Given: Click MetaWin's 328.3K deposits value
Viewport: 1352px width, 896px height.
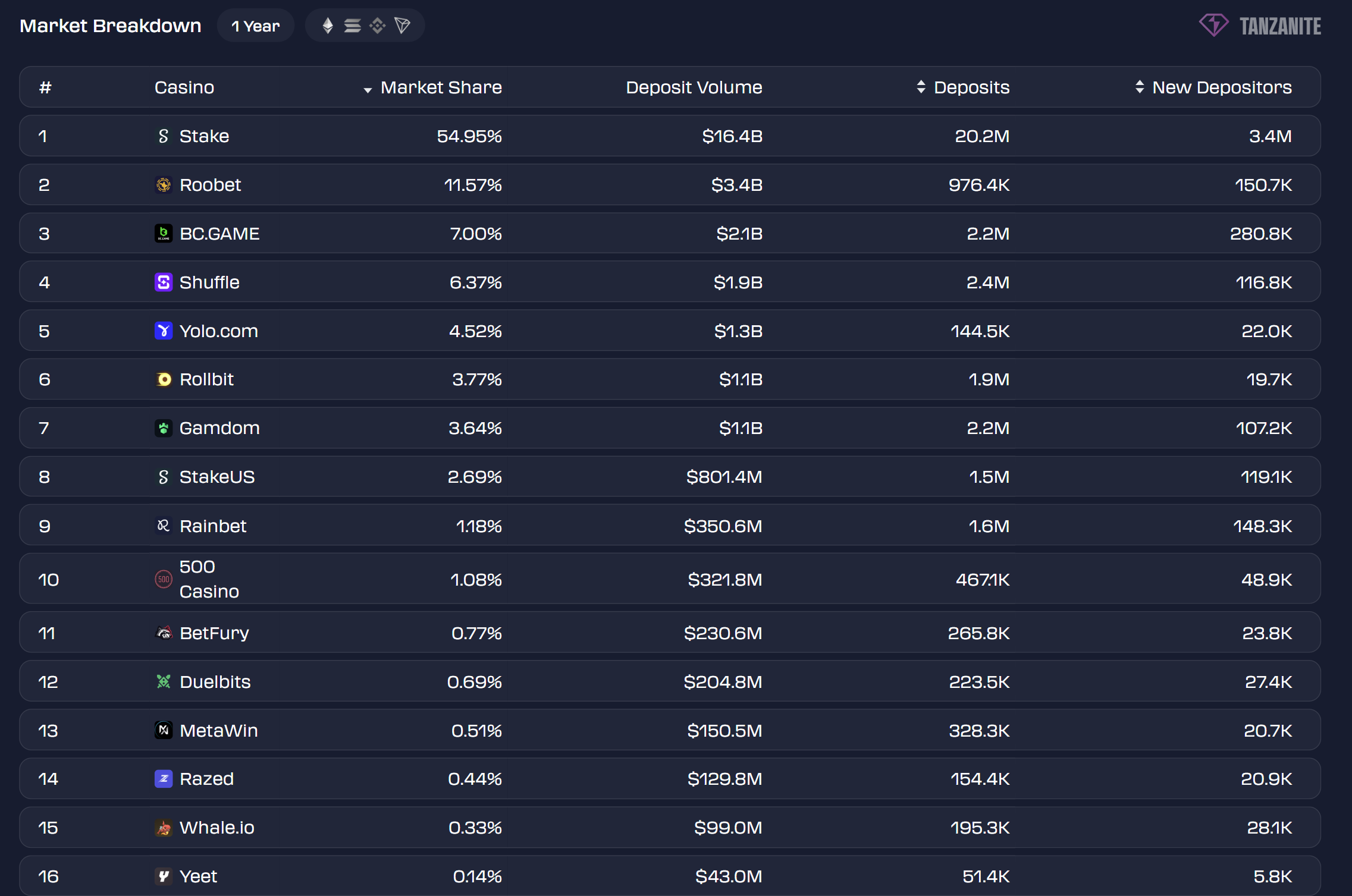Looking at the screenshot, I should pos(979,731).
